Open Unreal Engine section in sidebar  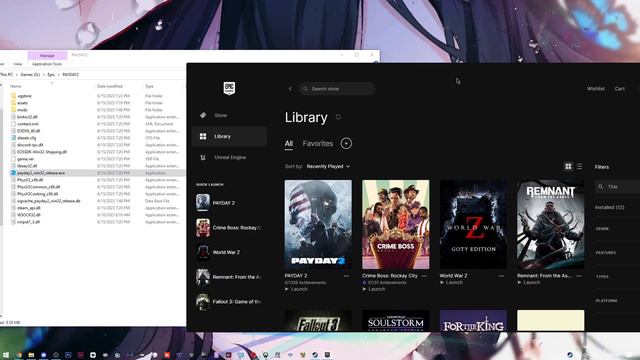229,157
